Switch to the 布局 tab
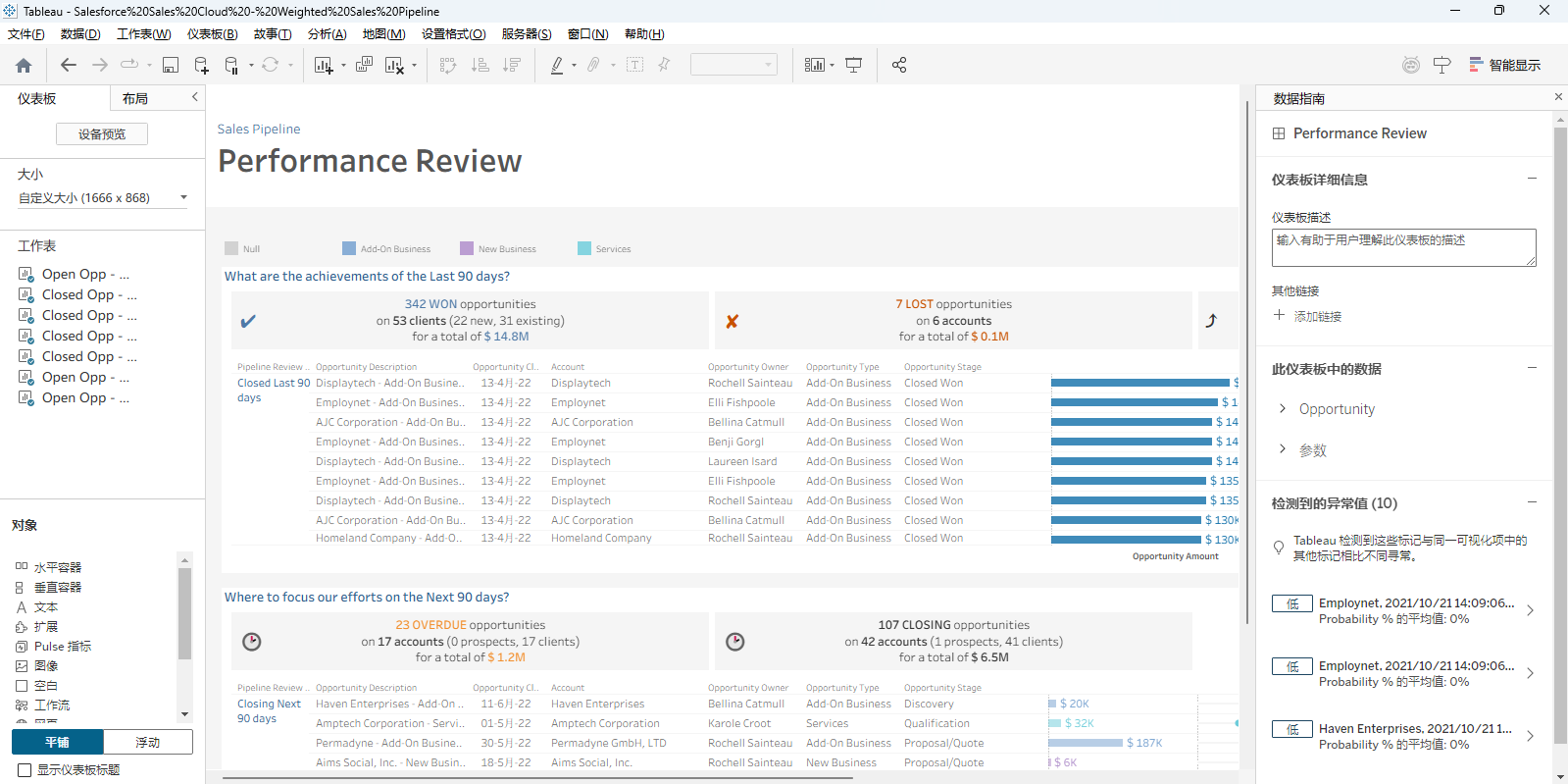The width and height of the screenshot is (1568, 784). point(135,99)
